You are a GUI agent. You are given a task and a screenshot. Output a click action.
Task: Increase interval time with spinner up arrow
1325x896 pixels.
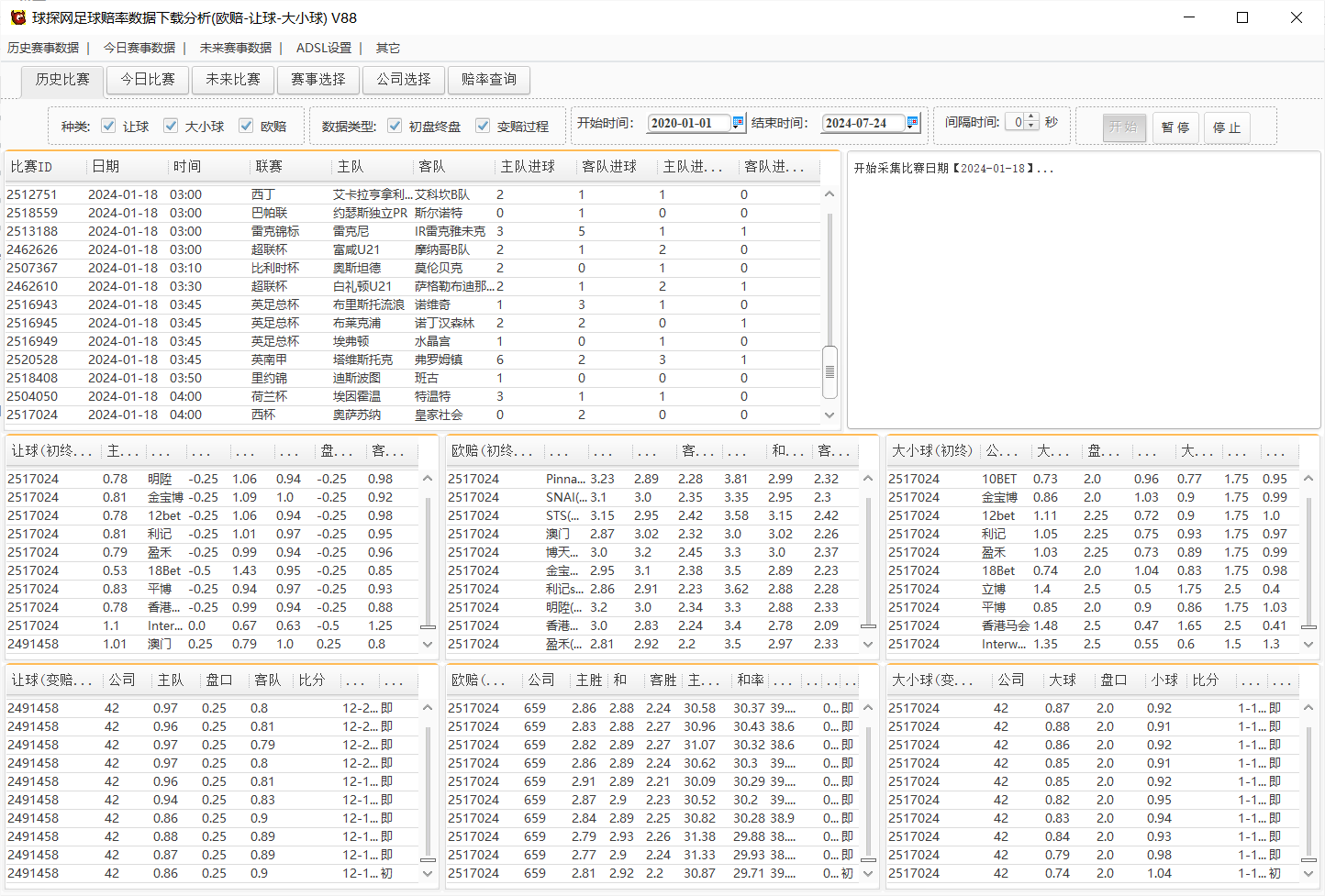(x=1031, y=117)
